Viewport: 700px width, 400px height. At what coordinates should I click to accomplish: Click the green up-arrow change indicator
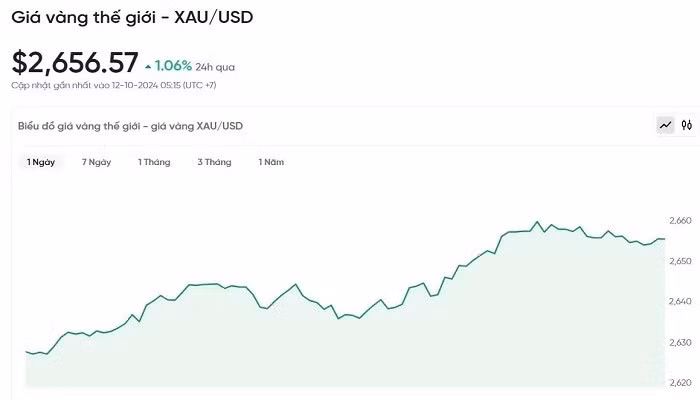[x=148, y=66]
